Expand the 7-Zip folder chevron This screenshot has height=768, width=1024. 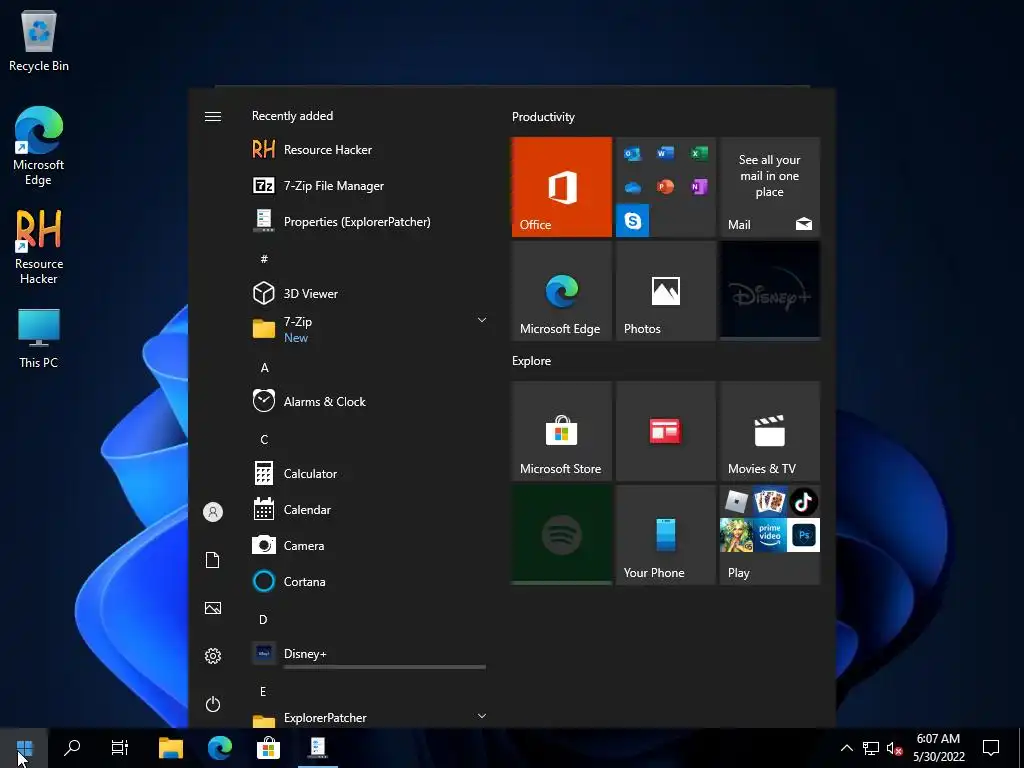(482, 320)
